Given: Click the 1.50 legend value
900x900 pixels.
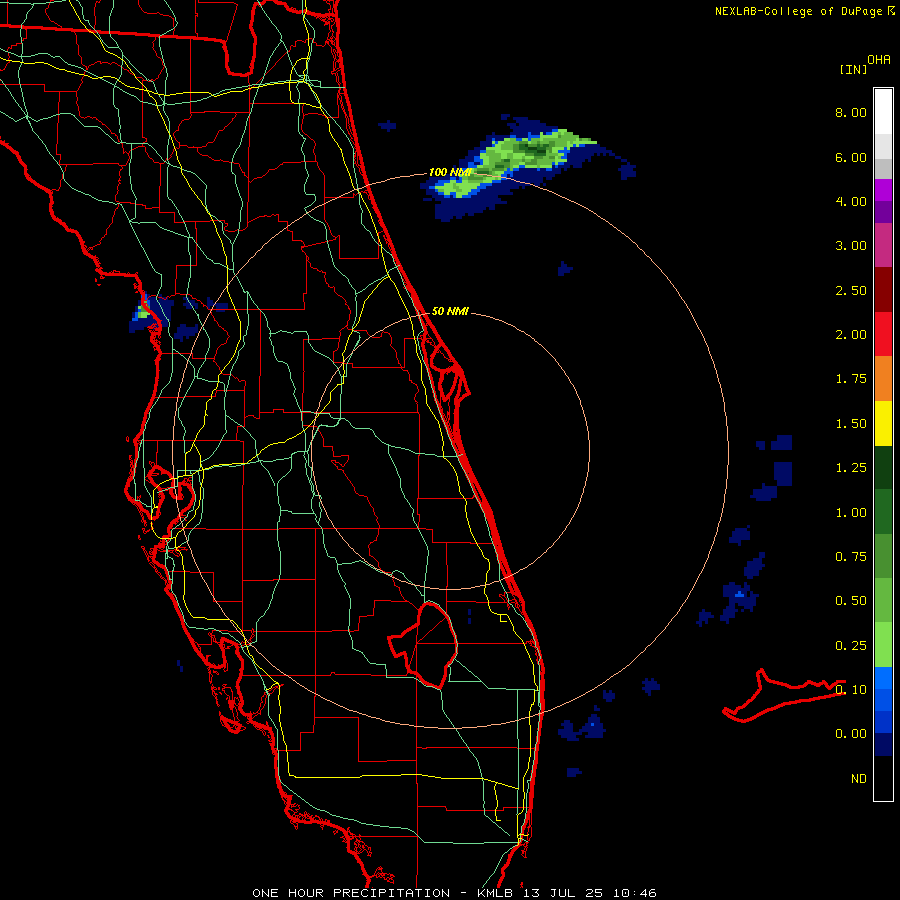Looking at the screenshot, I should [x=851, y=424].
